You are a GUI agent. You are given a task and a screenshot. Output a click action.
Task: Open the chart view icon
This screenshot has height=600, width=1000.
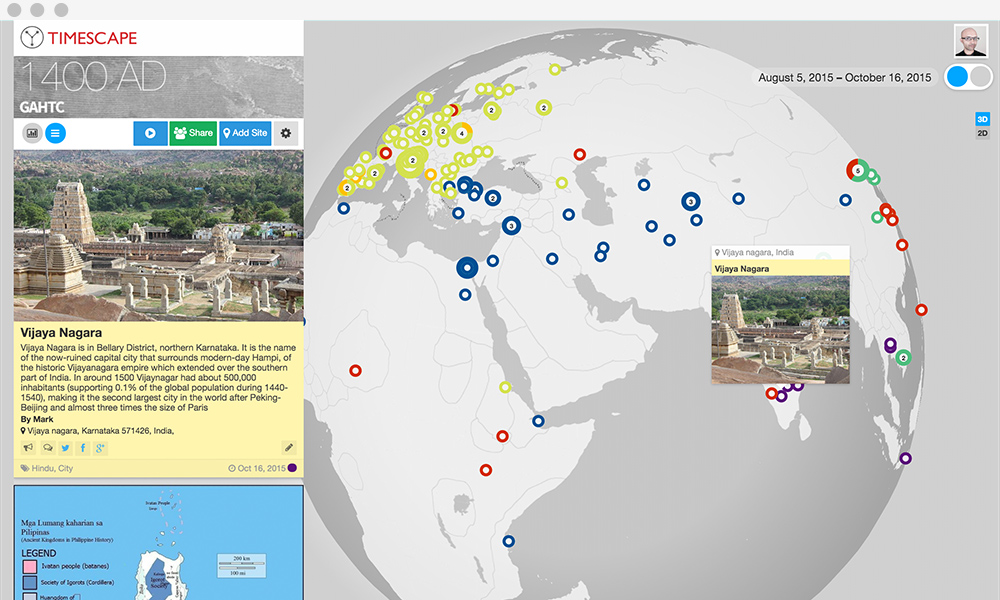pyautogui.click(x=33, y=133)
